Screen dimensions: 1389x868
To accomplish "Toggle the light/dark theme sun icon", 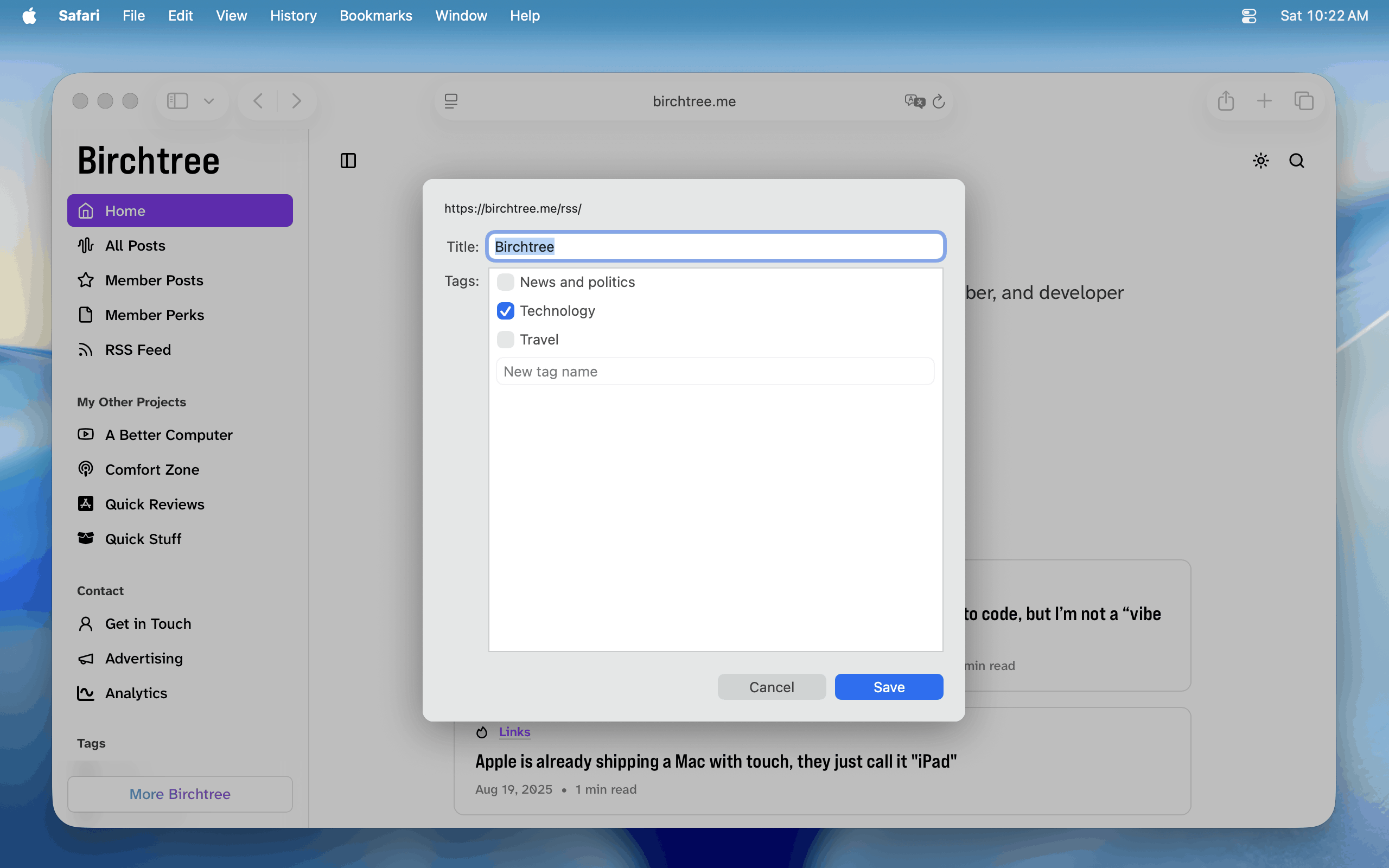I will 1260,161.
